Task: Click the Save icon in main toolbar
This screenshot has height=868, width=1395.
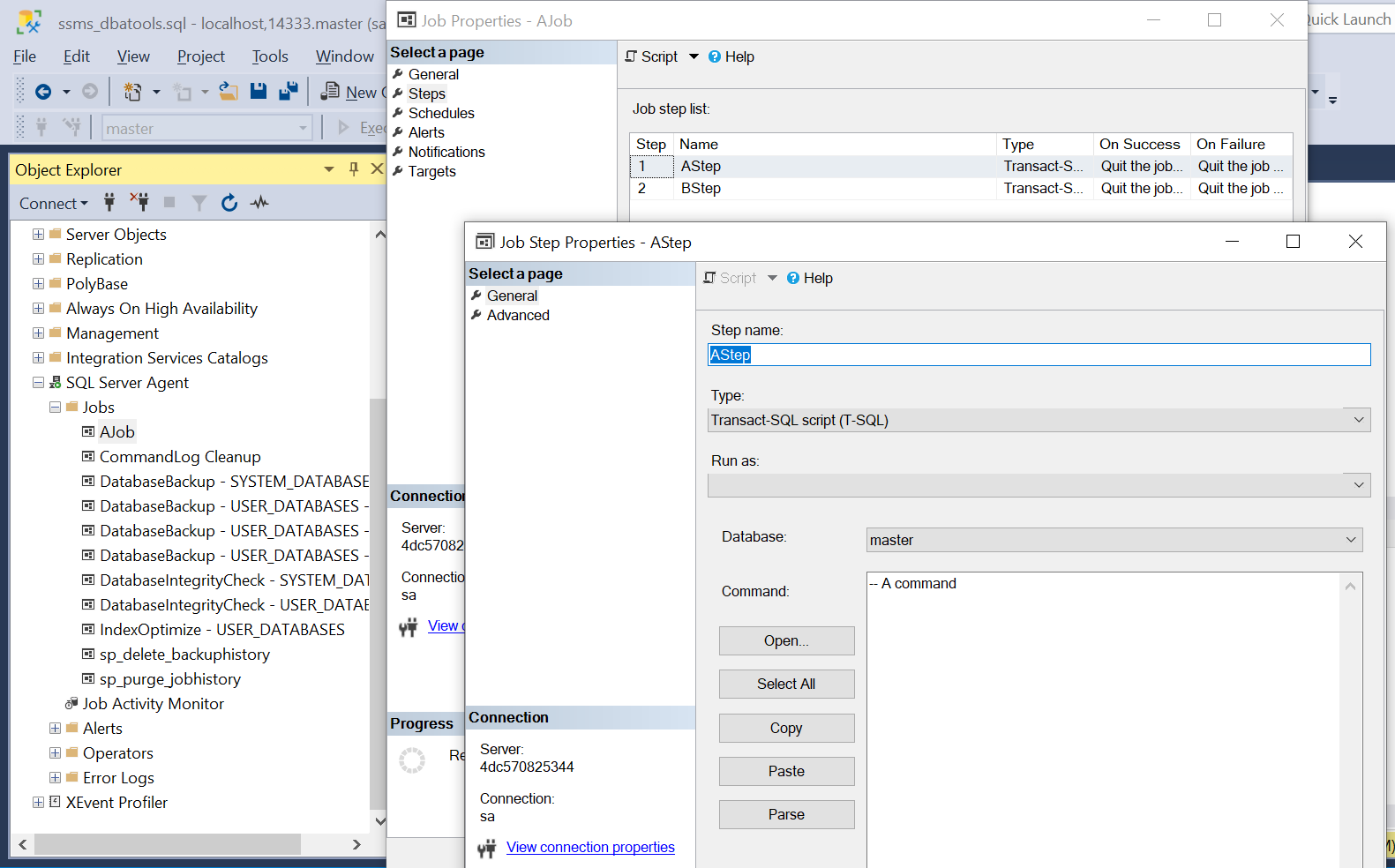Action: pyautogui.click(x=259, y=91)
